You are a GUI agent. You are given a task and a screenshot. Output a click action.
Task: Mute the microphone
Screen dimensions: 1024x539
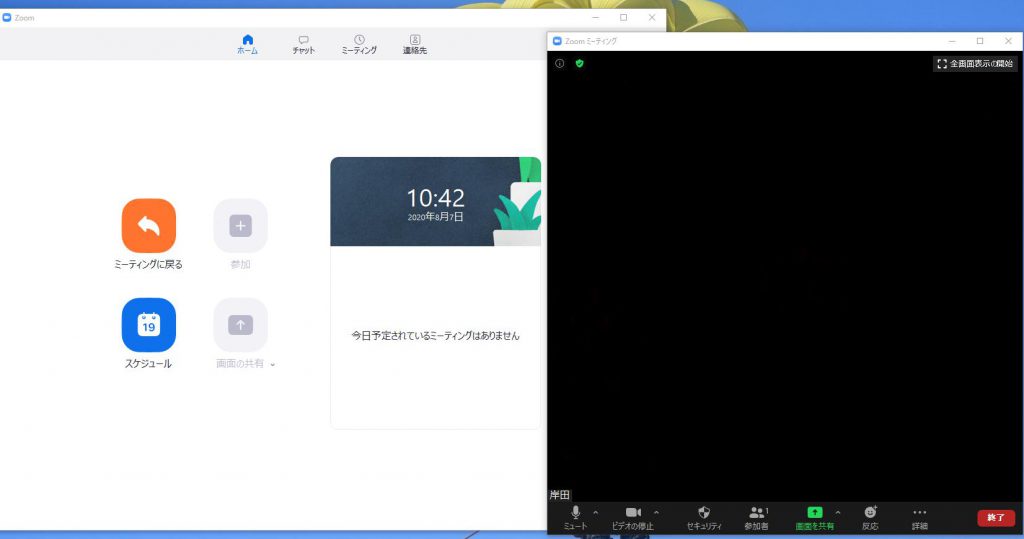point(575,513)
